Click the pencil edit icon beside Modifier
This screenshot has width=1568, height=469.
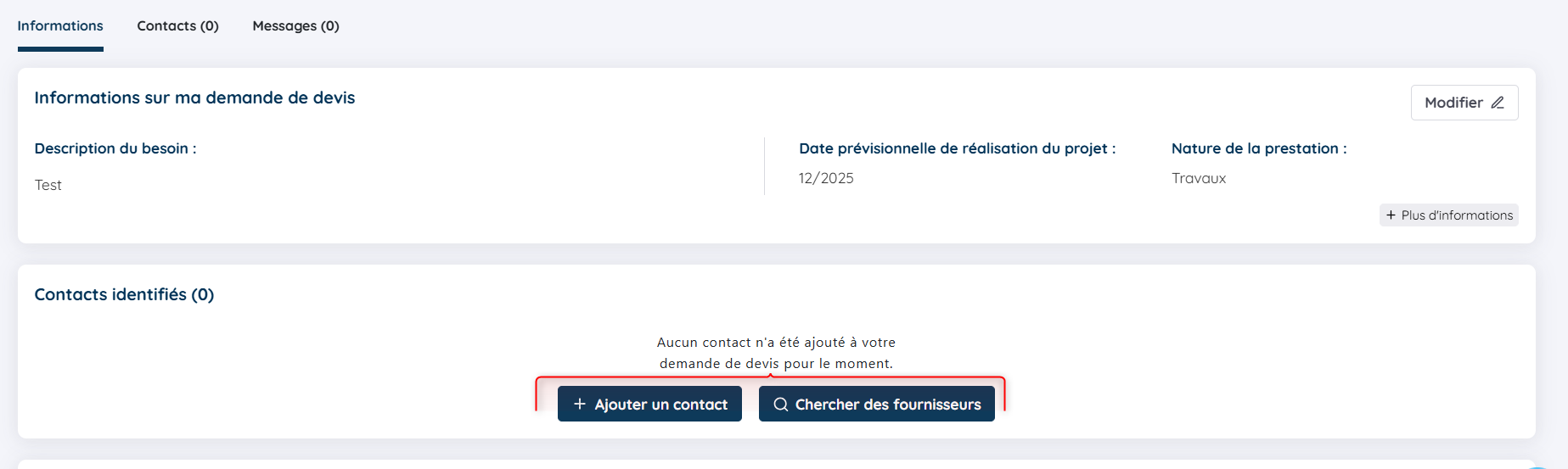point(1498,103)
